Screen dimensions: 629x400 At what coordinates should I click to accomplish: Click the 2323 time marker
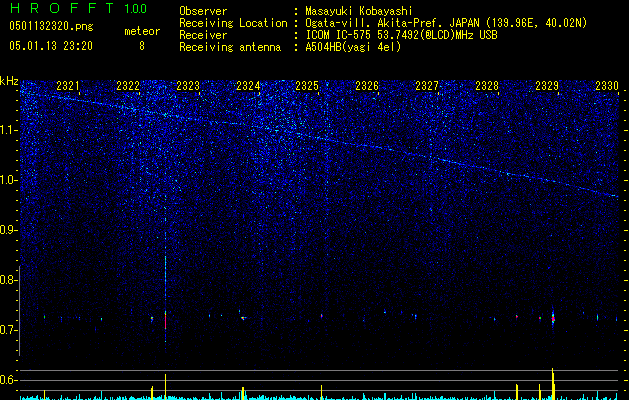[188, 86]
